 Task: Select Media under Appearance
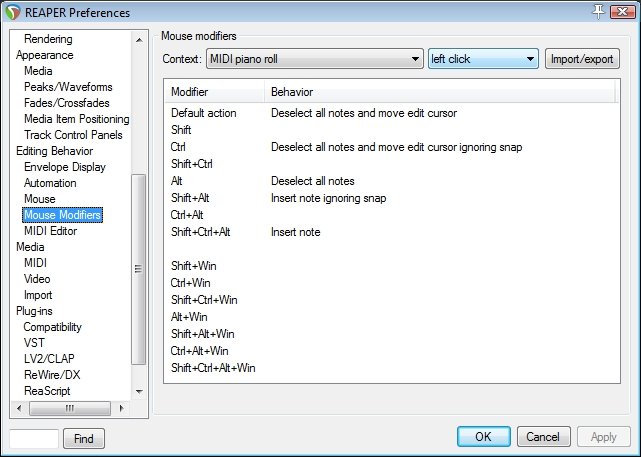[38, 71]
